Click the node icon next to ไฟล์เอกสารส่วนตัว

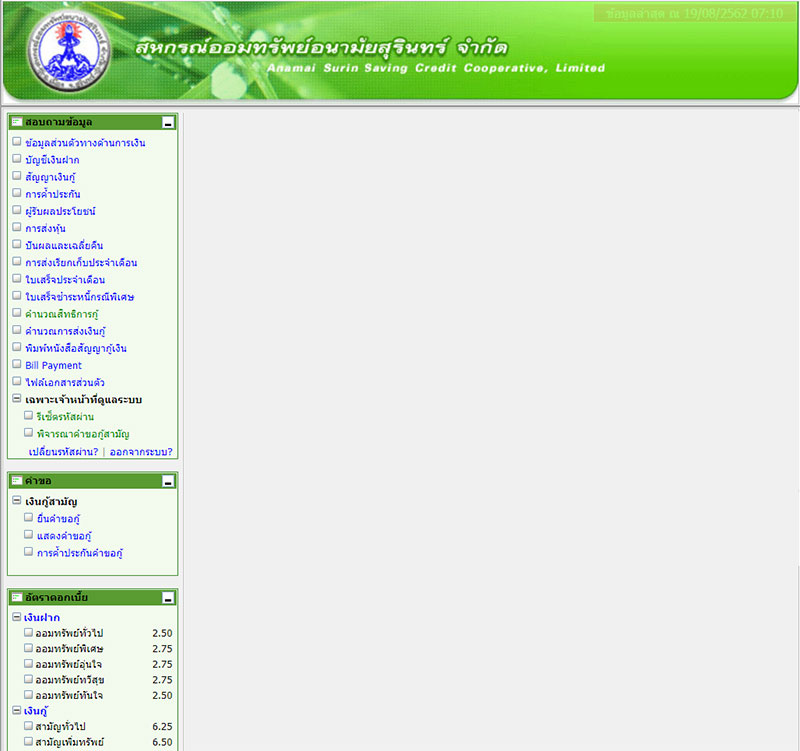click(17, 382)
